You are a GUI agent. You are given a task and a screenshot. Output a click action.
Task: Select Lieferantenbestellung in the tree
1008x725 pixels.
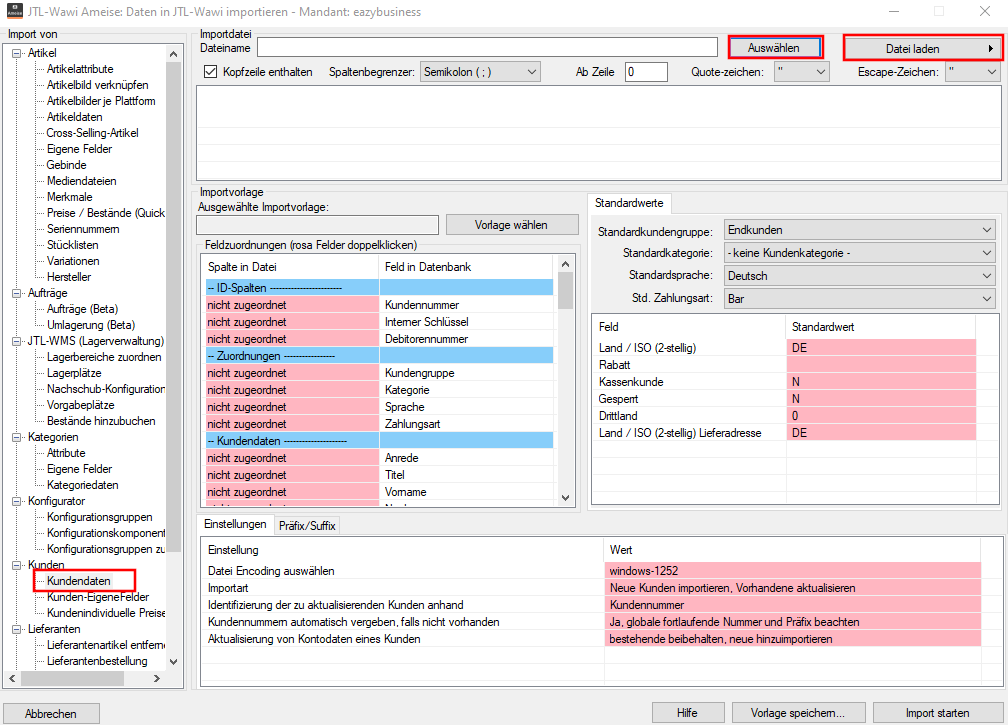click(x=97, y=661)
